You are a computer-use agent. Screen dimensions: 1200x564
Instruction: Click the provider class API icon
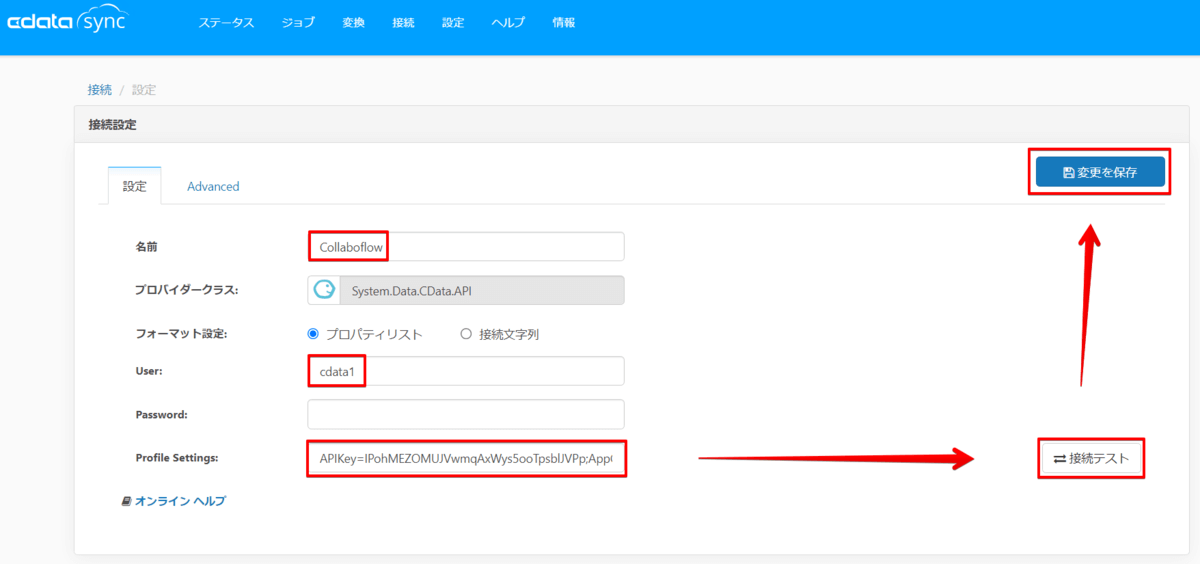[x=324, y=290]
